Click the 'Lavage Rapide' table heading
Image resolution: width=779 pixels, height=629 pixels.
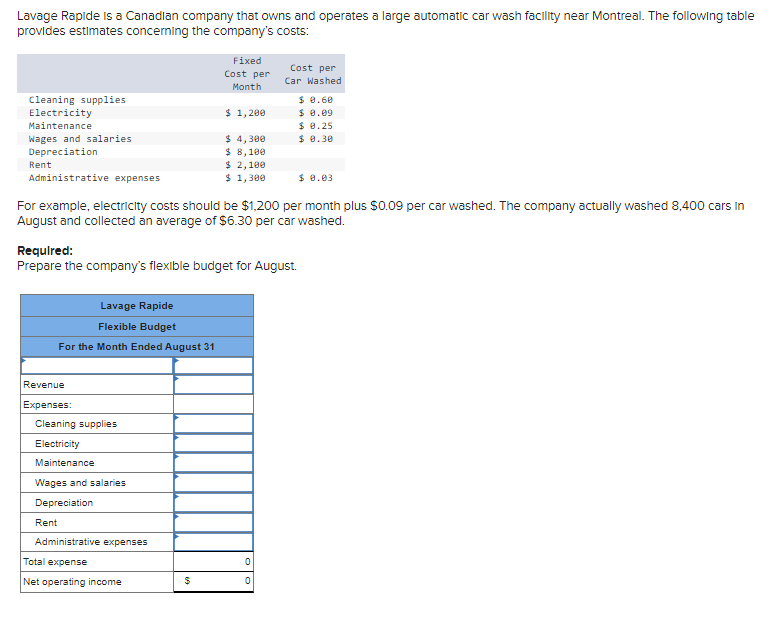(137, 306)
